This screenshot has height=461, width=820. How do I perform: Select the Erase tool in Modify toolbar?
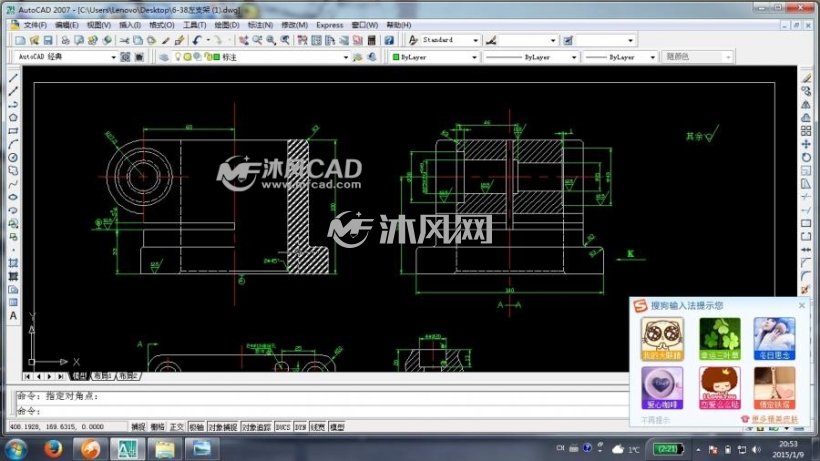click(806, 78)
